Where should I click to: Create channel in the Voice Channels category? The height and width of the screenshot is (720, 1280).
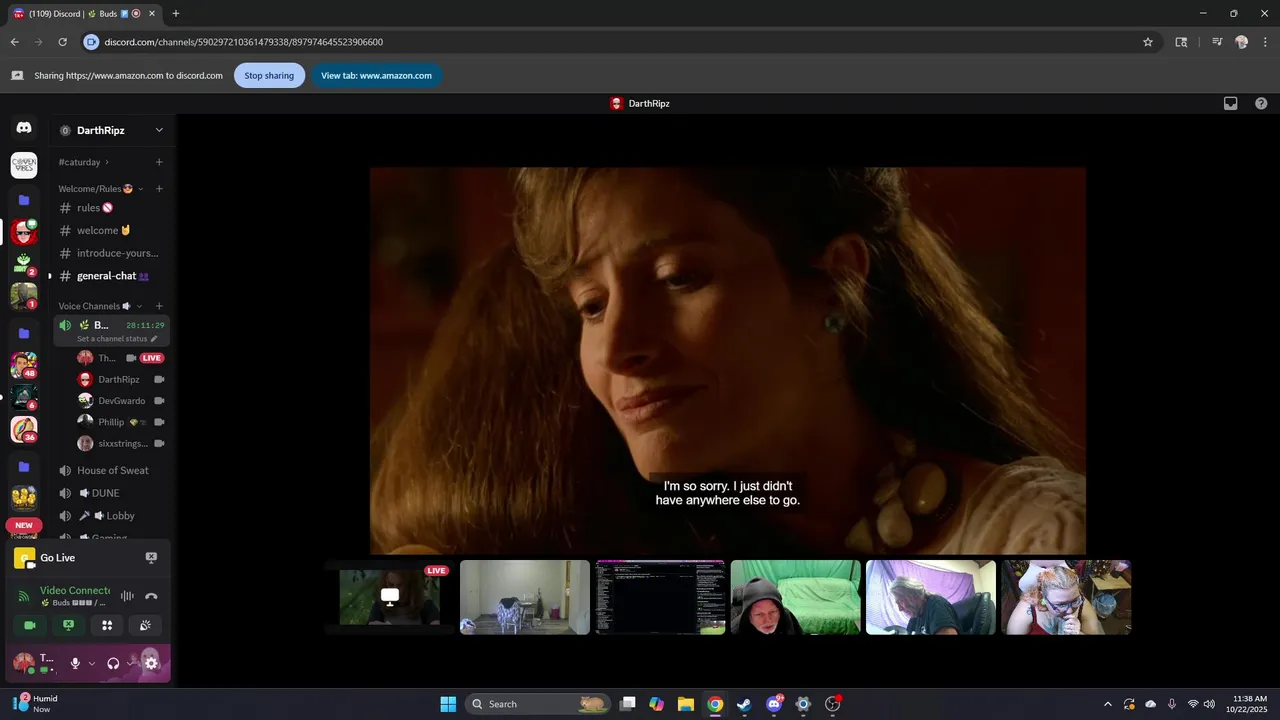coord(159,306)
